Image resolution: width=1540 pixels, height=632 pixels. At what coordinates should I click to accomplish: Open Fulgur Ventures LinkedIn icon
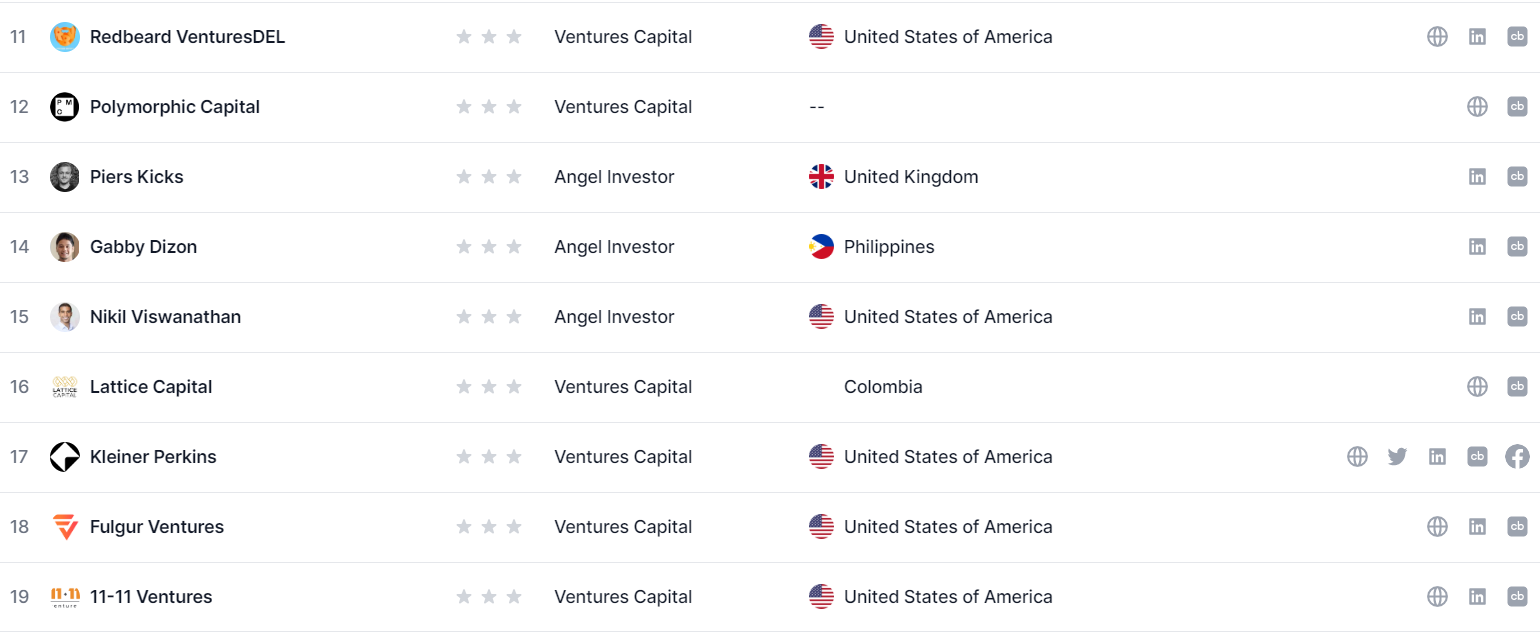[x=1477, y=527]
